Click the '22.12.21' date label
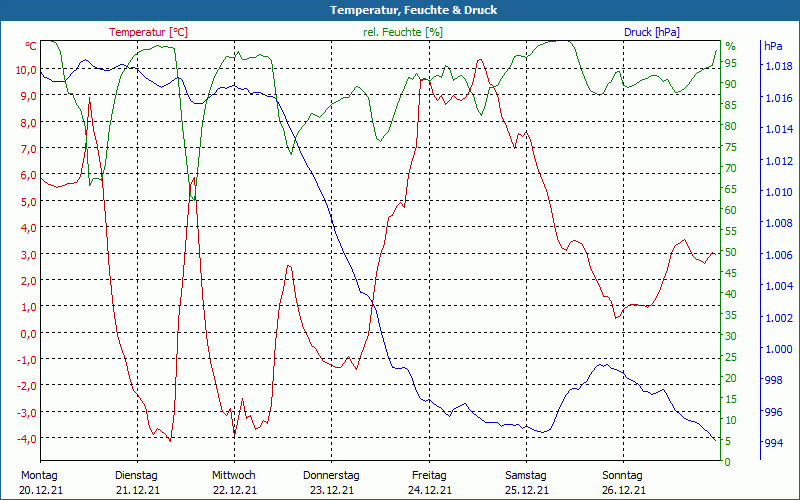 point(235,490)
